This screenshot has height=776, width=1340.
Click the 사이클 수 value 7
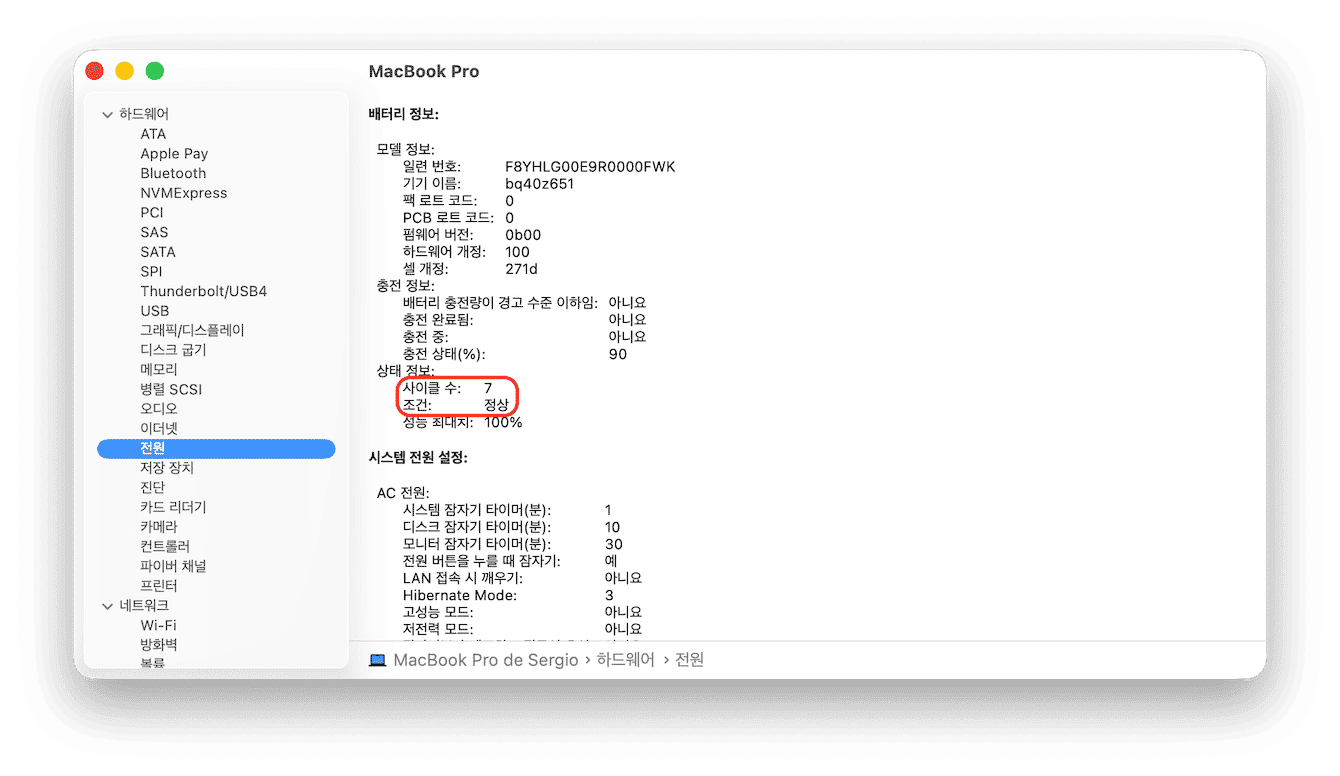click(x=488, y=388)
